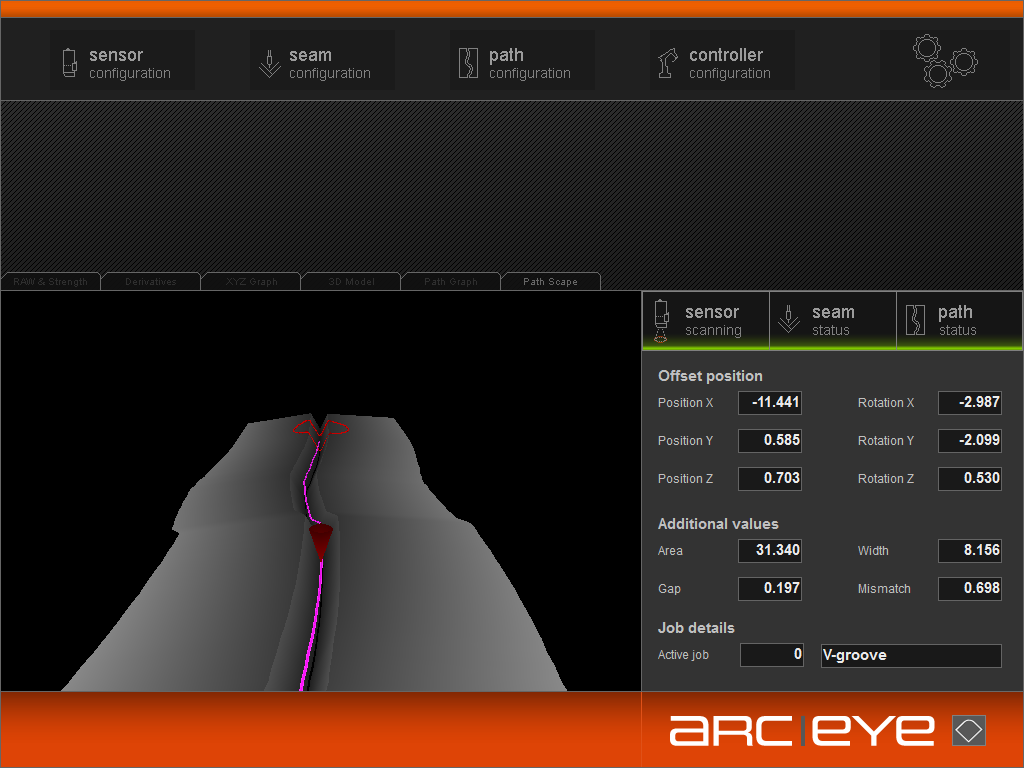1024x768 pixels.
Task: Show the sensor scanning status
Action: point(705,320)
